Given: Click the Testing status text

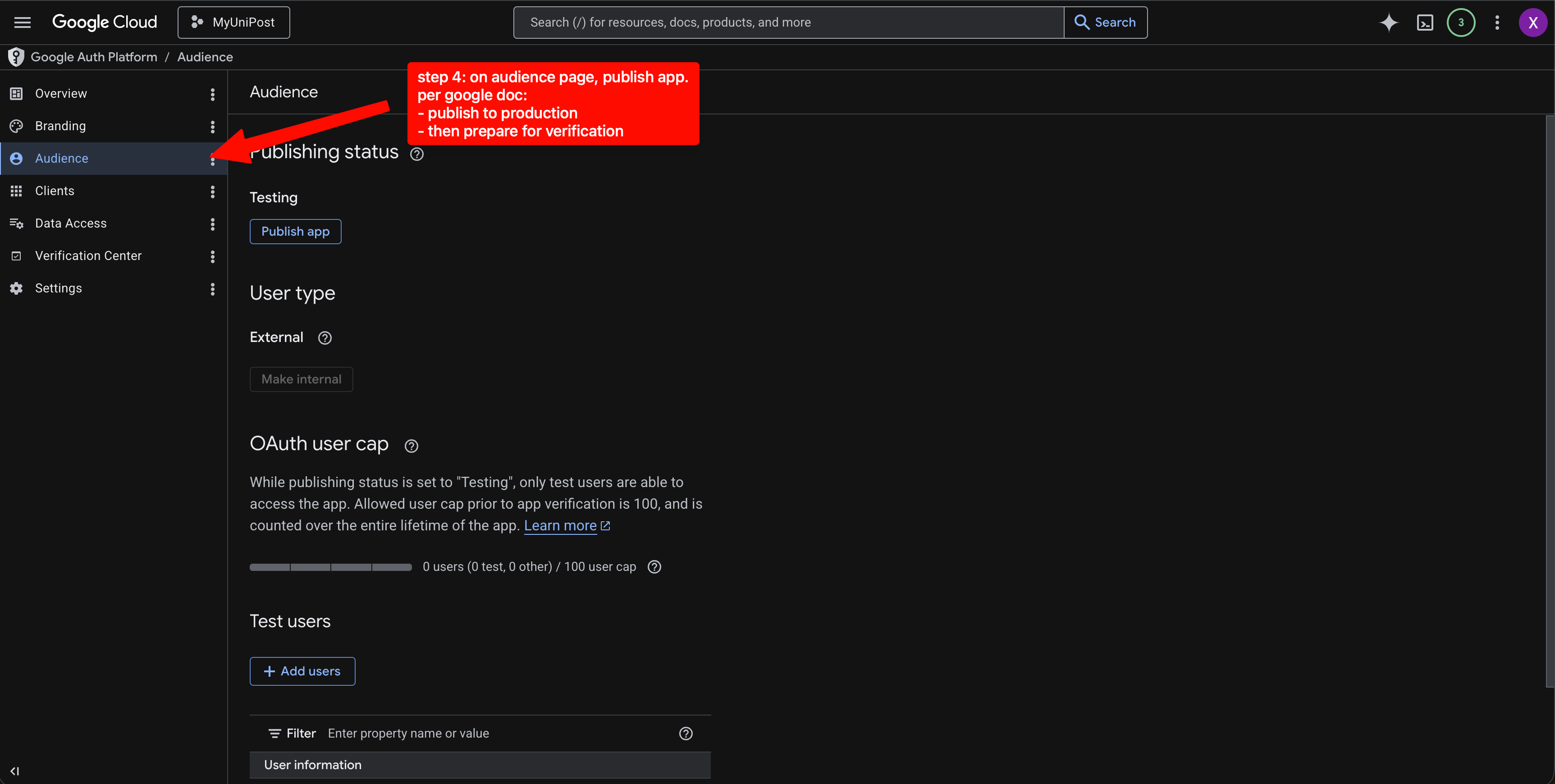Looking at the screenshot, I should tap(274, 197).
